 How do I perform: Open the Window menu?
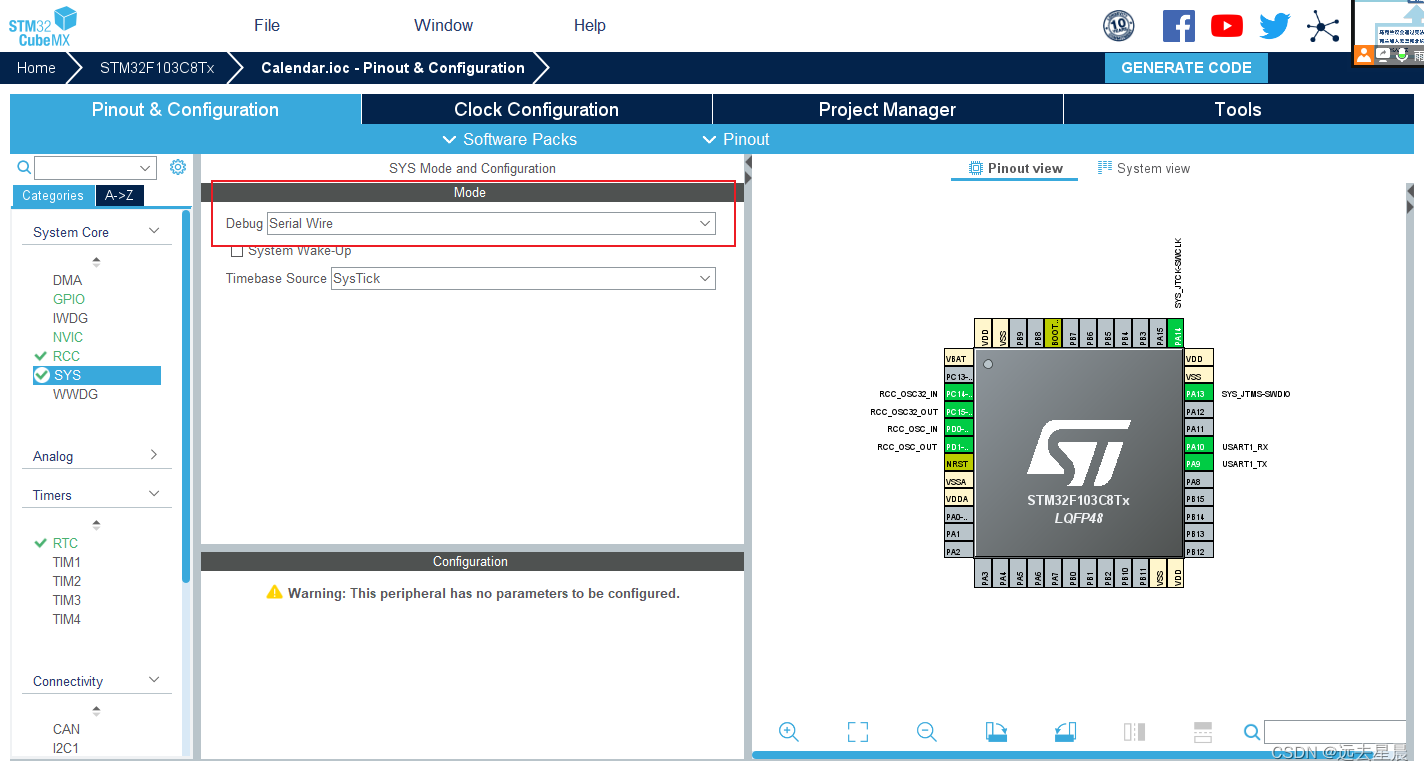point(443,25)
